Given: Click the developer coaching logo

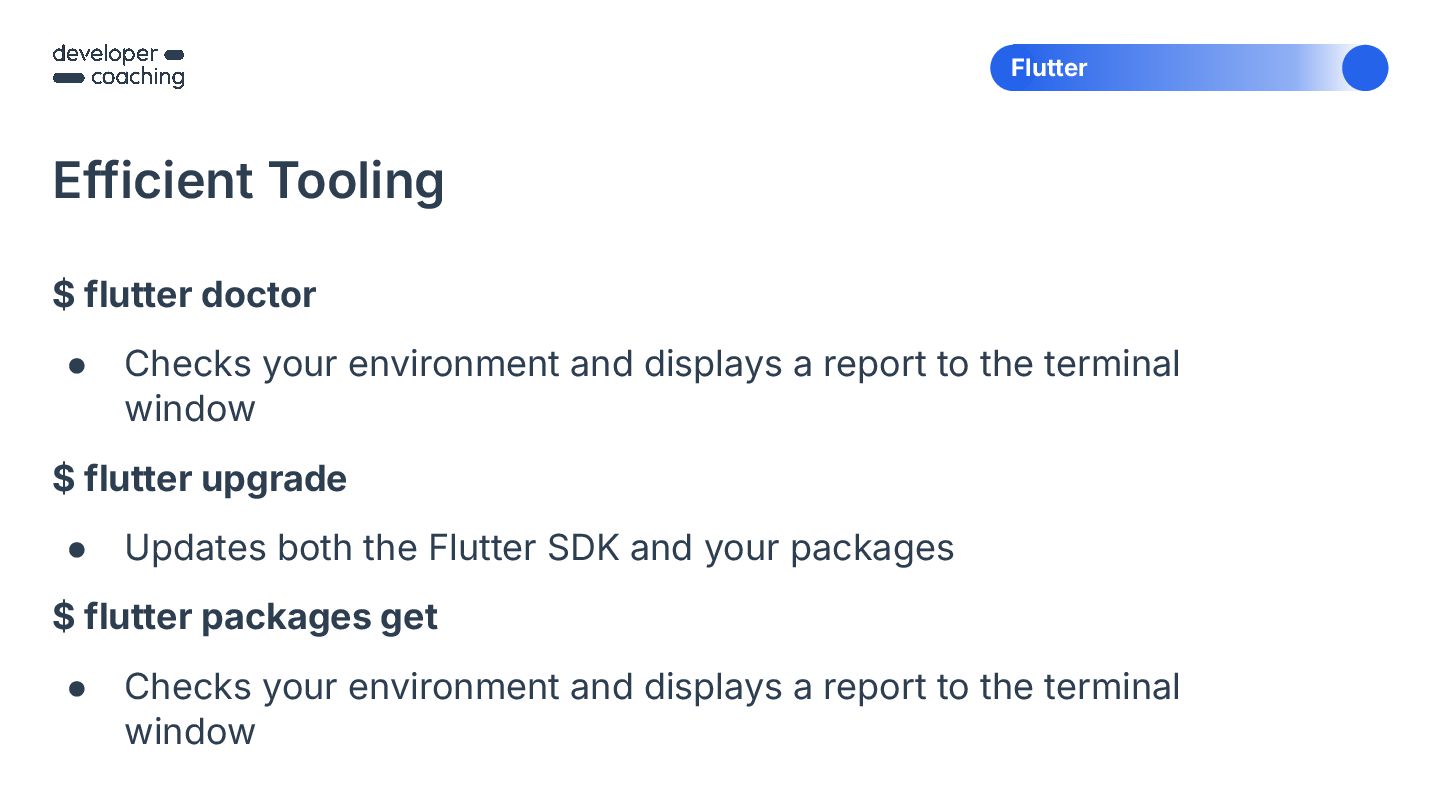Looking at the screenshot, I should pos(118,66).
